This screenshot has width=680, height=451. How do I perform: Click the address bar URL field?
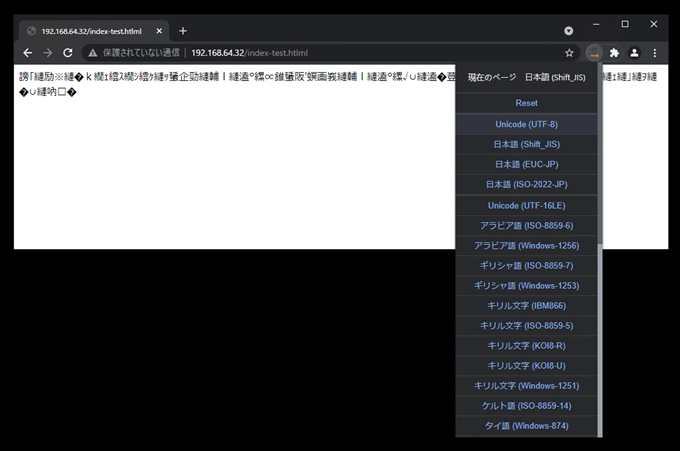(x=330, y=53)
